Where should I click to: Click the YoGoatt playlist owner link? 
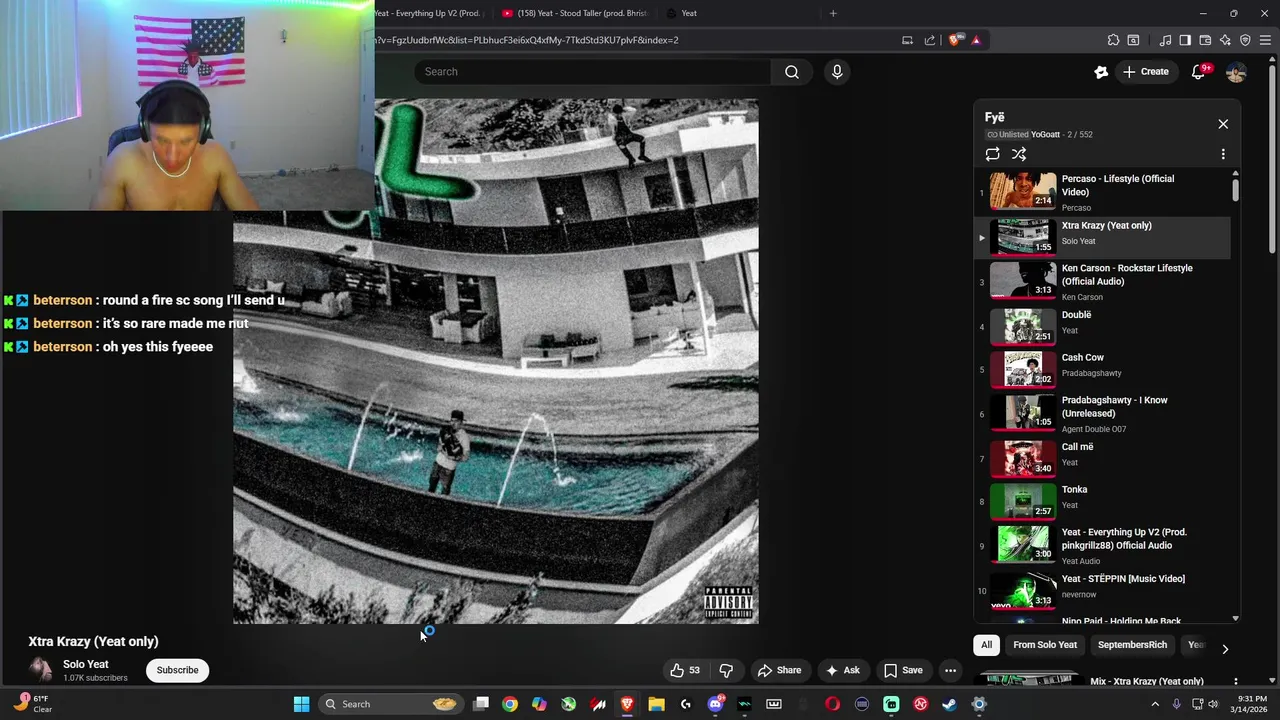1045,135
